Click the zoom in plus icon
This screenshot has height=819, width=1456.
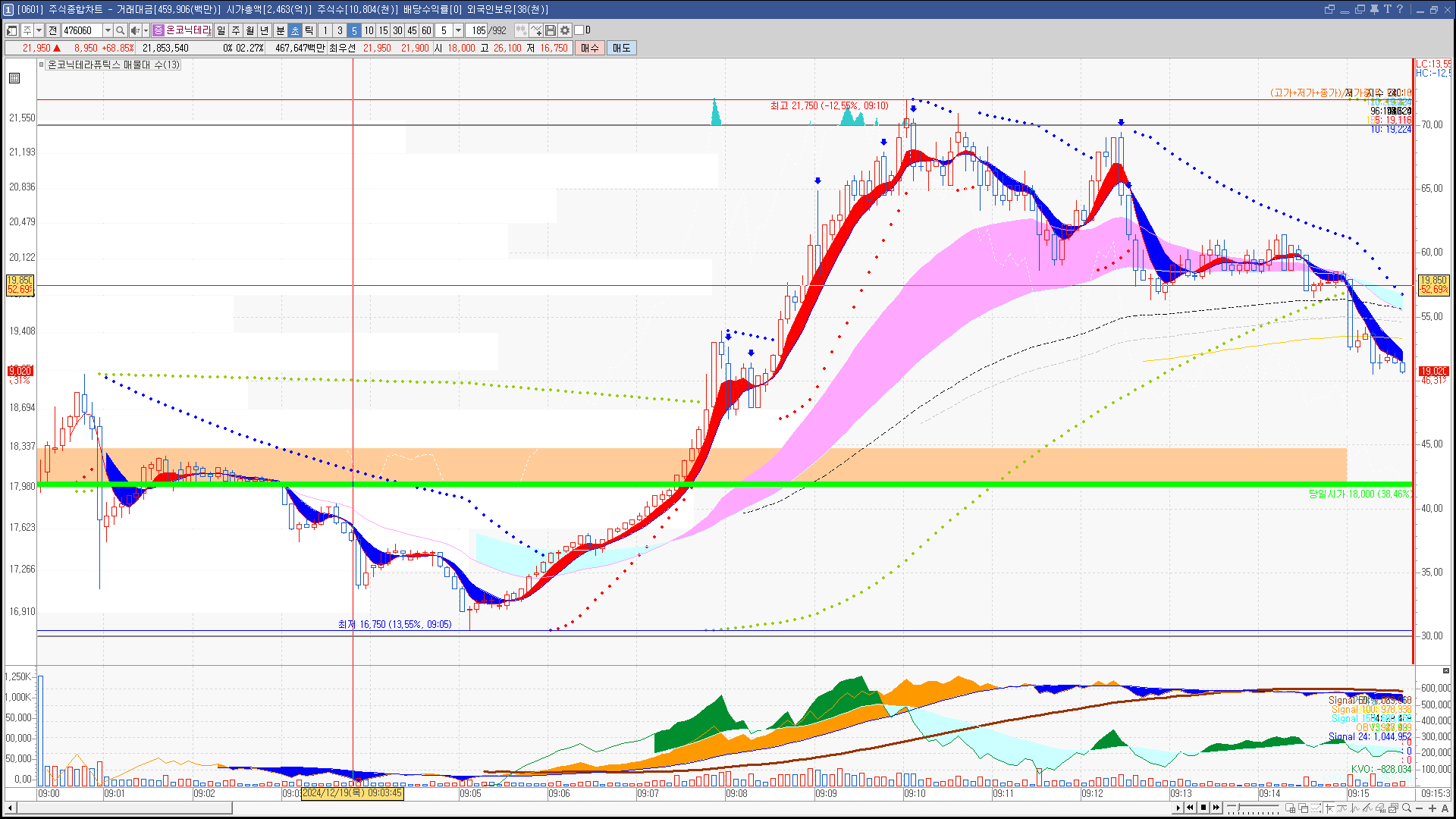pyautogui.click(x=1432, y=808)
